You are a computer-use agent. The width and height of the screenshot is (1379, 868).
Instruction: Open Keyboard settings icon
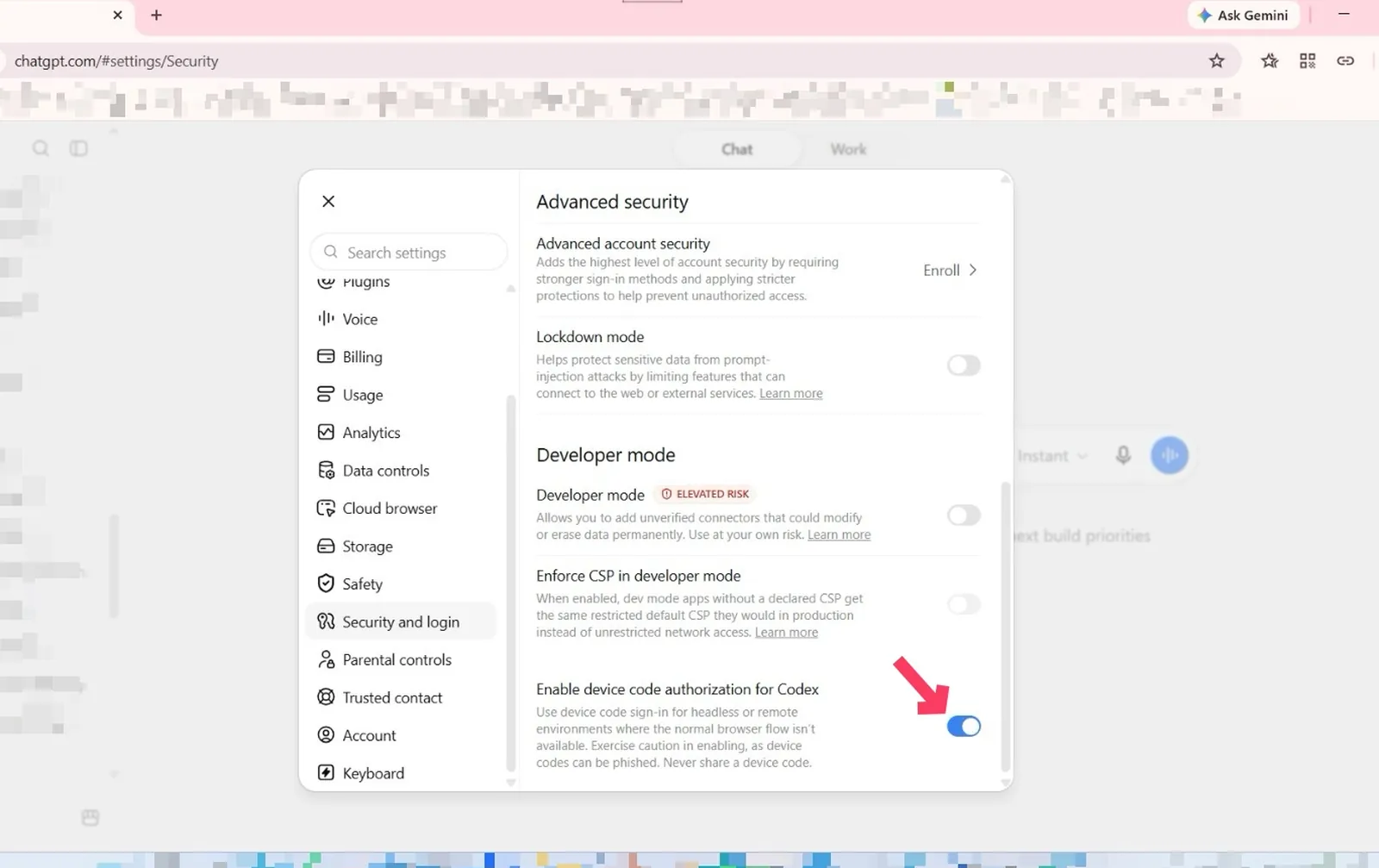[326, 773]
